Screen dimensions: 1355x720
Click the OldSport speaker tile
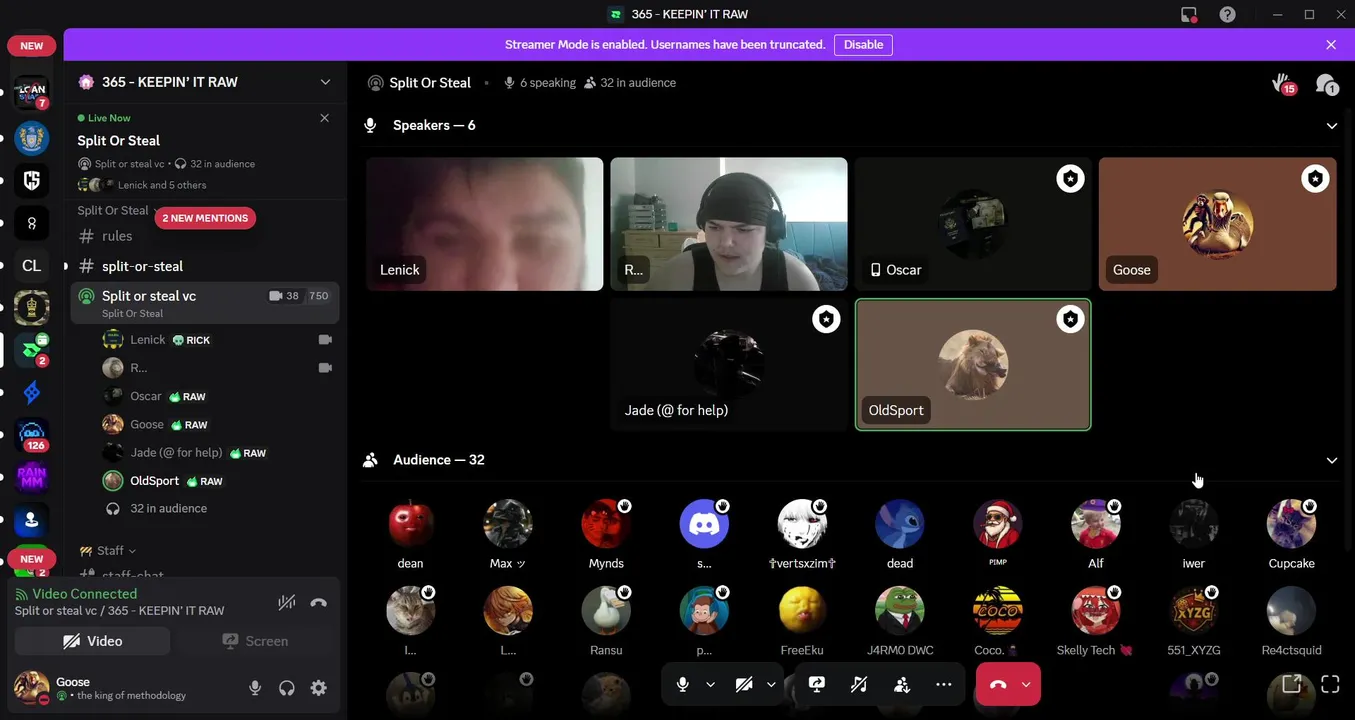(x=973, y=365)
